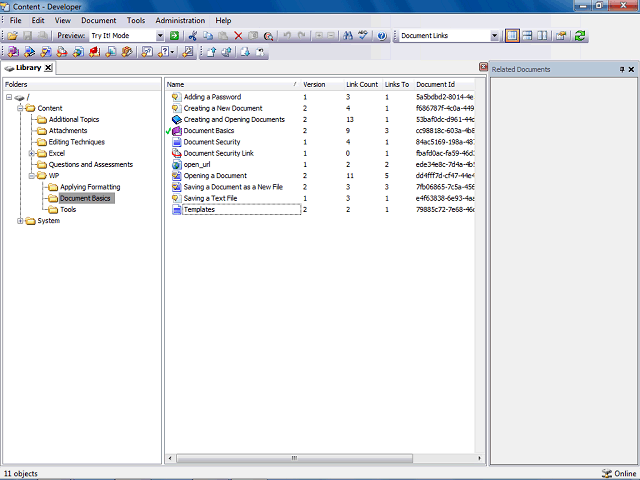Image resolution: width=640 pixels, height=480 pixels.
Task: Open the File menu
Action: (16, 20)
